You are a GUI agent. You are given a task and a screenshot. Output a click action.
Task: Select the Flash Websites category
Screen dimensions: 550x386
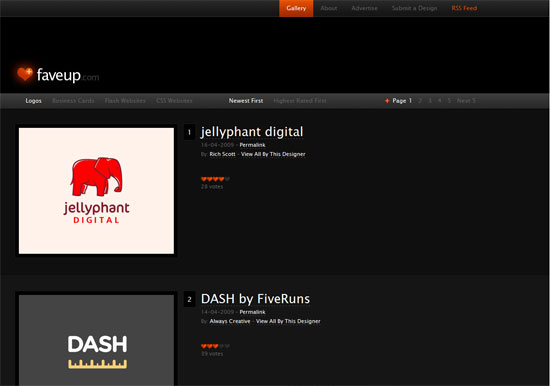click(125, 101)
